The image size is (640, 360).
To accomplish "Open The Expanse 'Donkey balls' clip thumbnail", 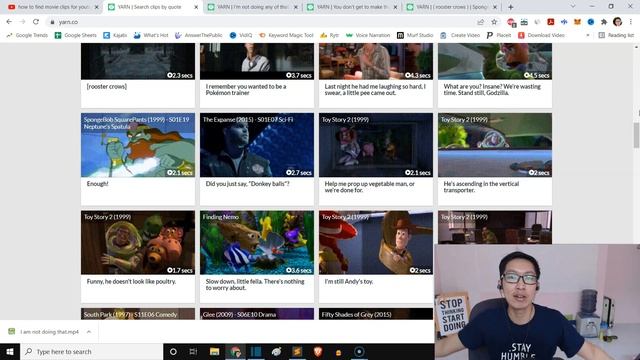I will click(257, 145).
